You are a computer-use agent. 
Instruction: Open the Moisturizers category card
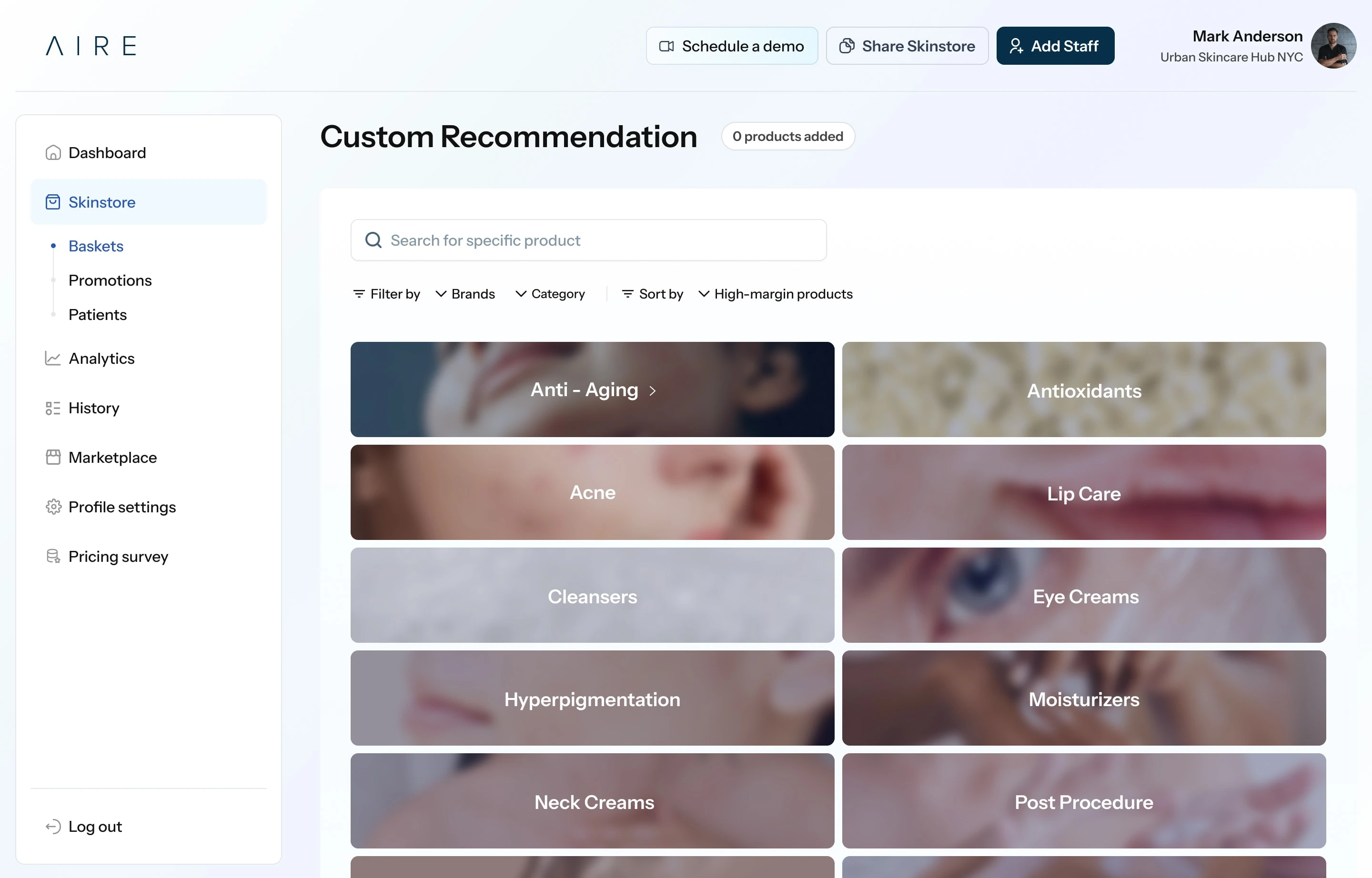click(1084, 698)
